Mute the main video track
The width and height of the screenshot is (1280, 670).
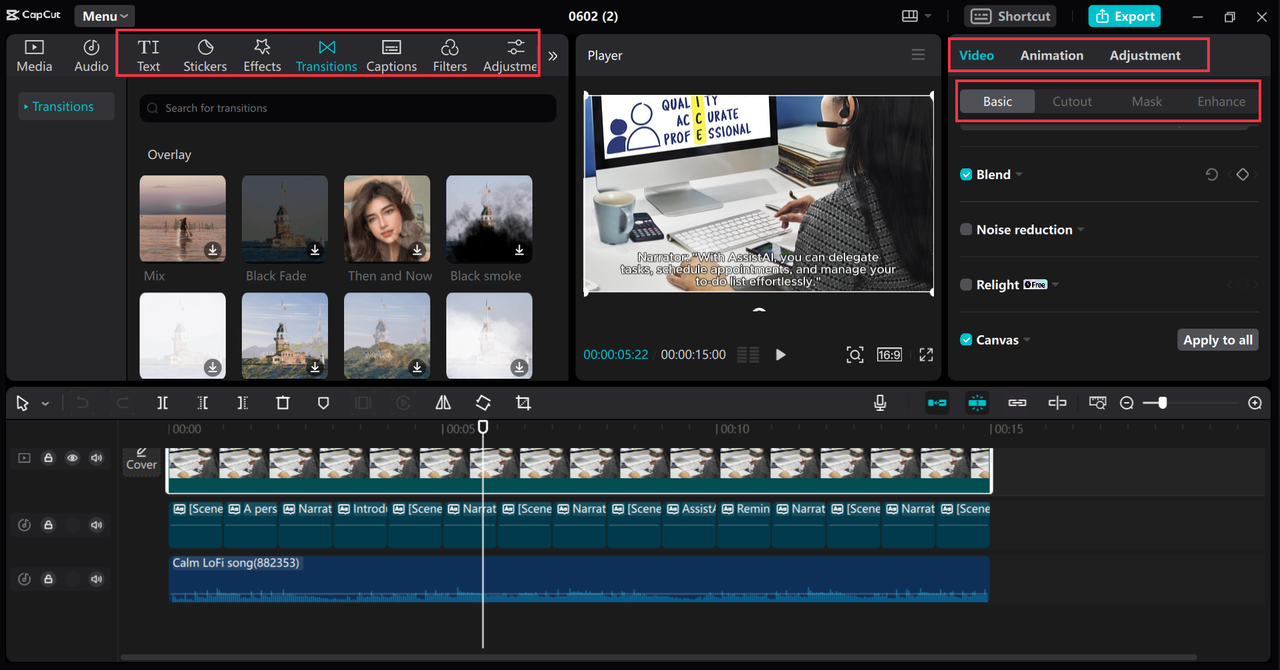coord(96,458)
